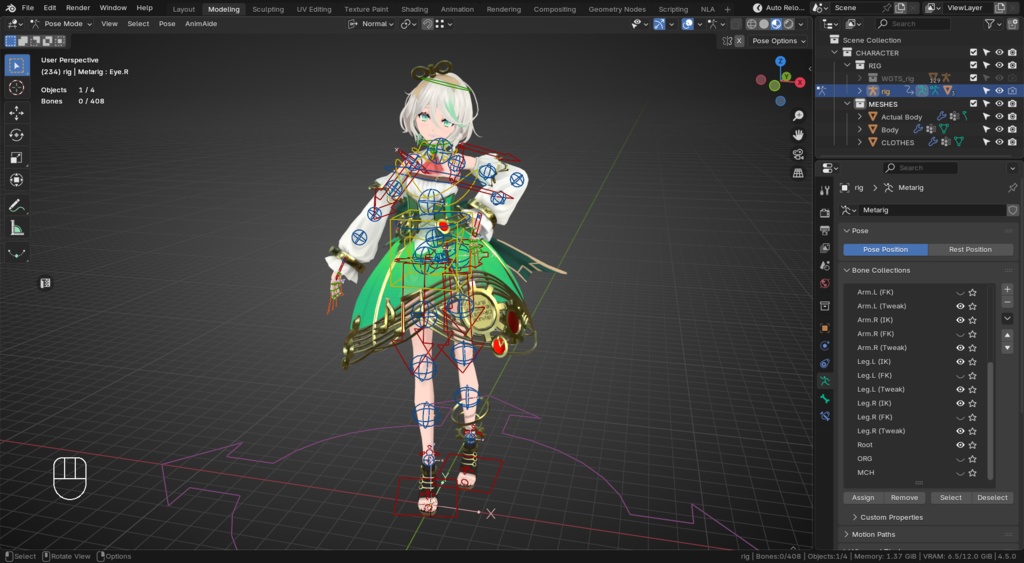Open the Armature data properties tab
Screen dimensions: 1024x563
coord(825,381)
